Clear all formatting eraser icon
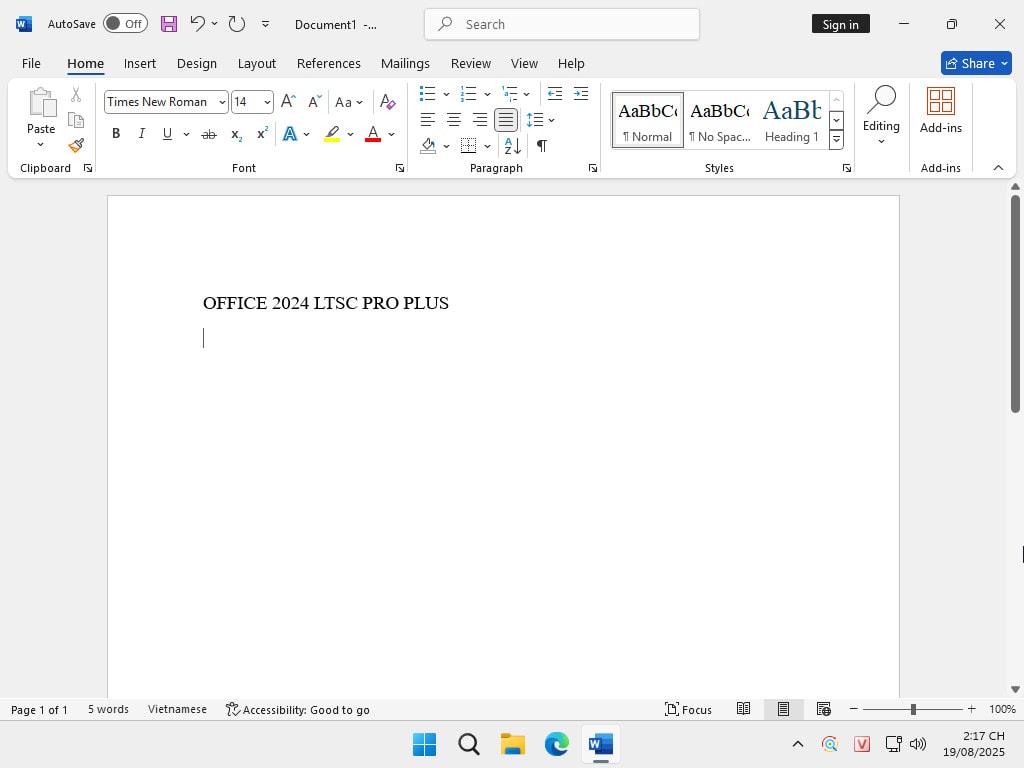 [x=388, y=102]
